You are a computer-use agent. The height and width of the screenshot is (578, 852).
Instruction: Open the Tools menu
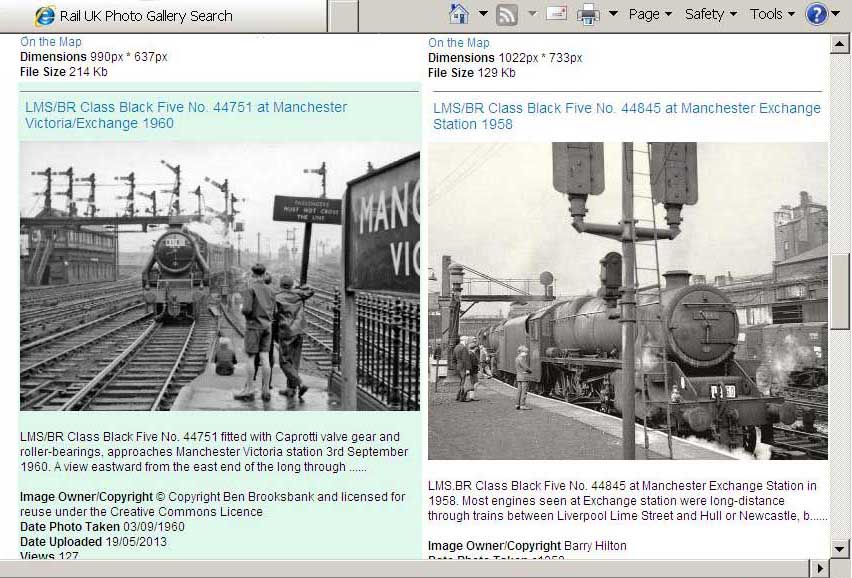point(772,14)
